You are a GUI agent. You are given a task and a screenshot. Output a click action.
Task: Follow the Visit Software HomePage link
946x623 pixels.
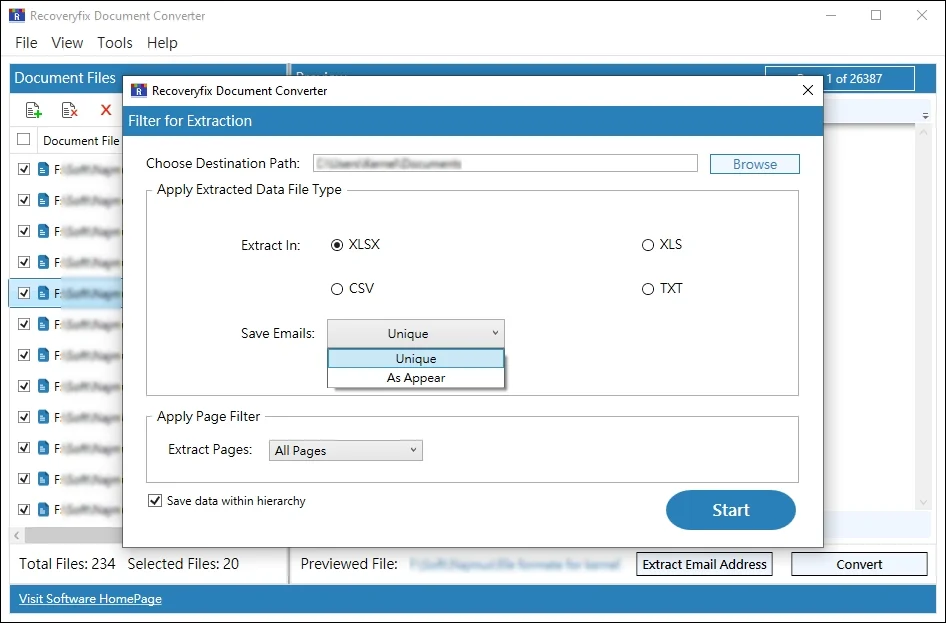click(90, 598)
